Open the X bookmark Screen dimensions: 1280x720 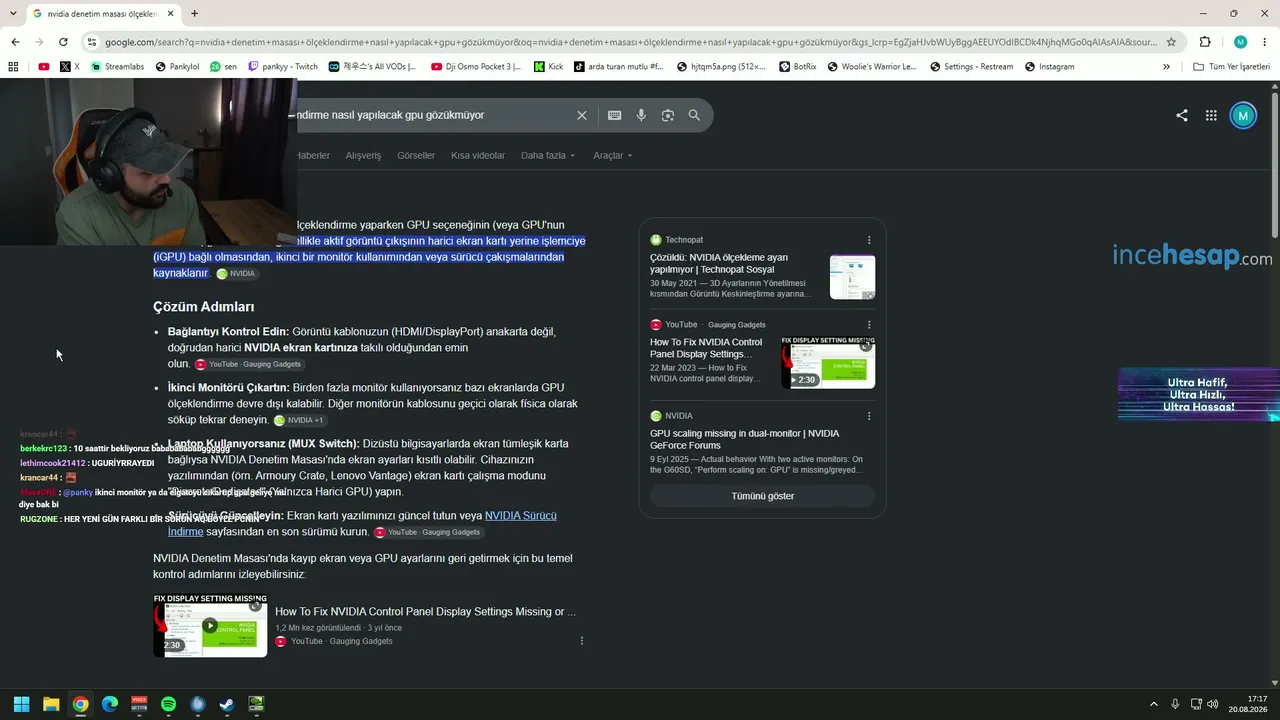click(69, 67)
